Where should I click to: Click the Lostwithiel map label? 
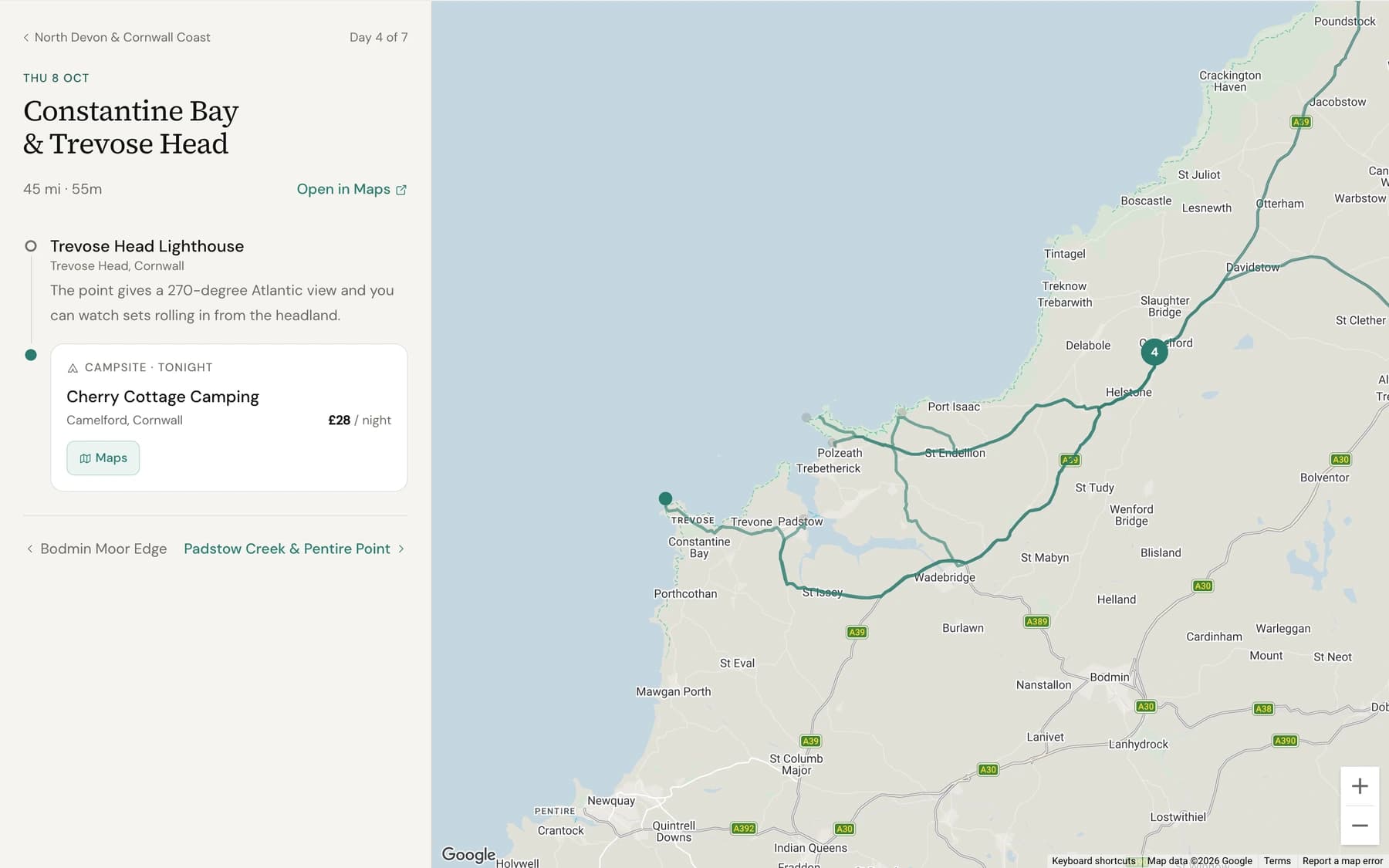[1178, 817]
